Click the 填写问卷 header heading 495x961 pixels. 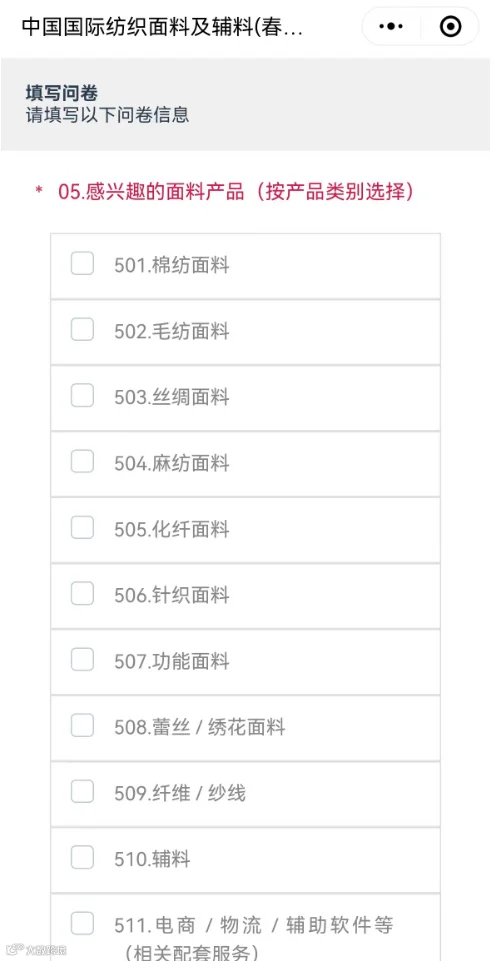point(61,93)
